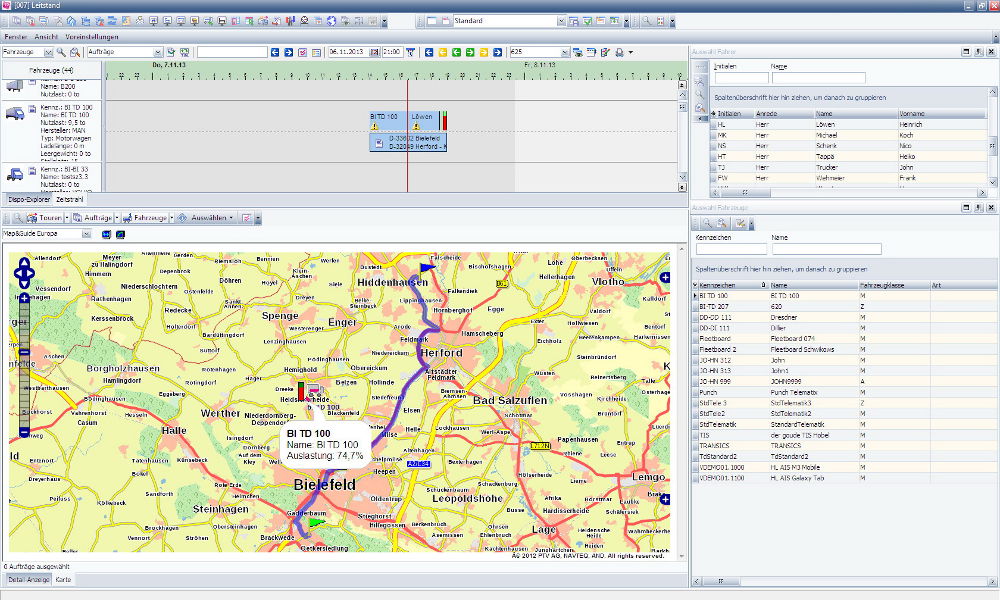Switch to the Zeitstrahl tab
This screenshot has width=1000, height=600.
click(x=70, y=200)
